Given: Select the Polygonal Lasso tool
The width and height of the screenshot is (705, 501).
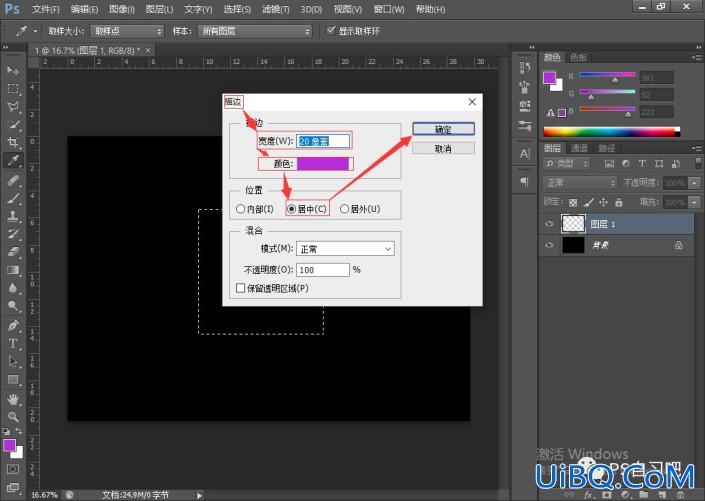Looking at the screenshot, I should [13, 107].
